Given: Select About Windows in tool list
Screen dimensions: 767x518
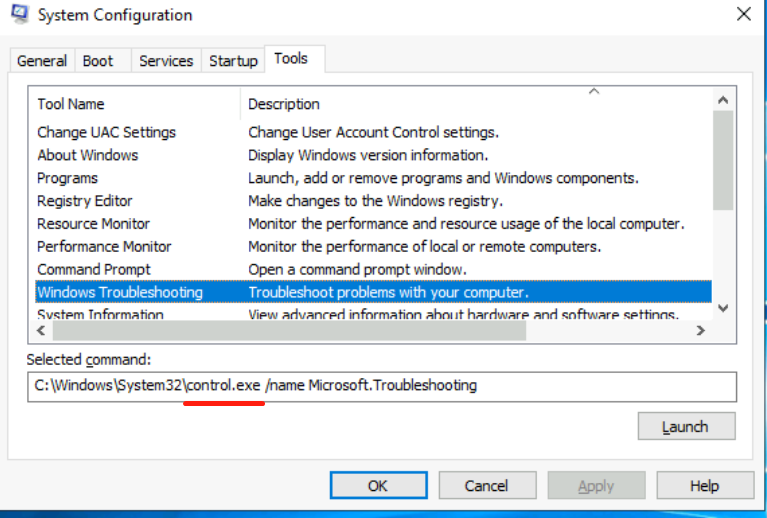Looking at the screenshot, I should tap(88, 155).
